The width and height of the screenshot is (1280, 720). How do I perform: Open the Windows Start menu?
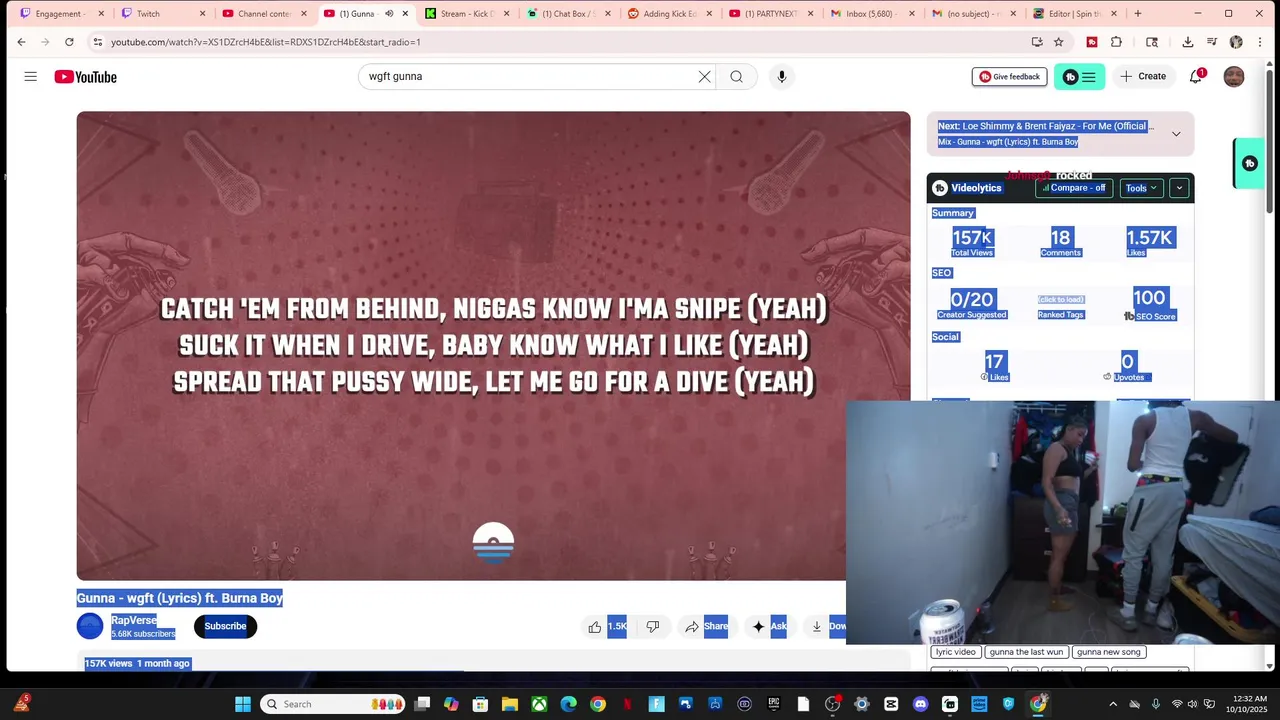click(x=243, y=704)
